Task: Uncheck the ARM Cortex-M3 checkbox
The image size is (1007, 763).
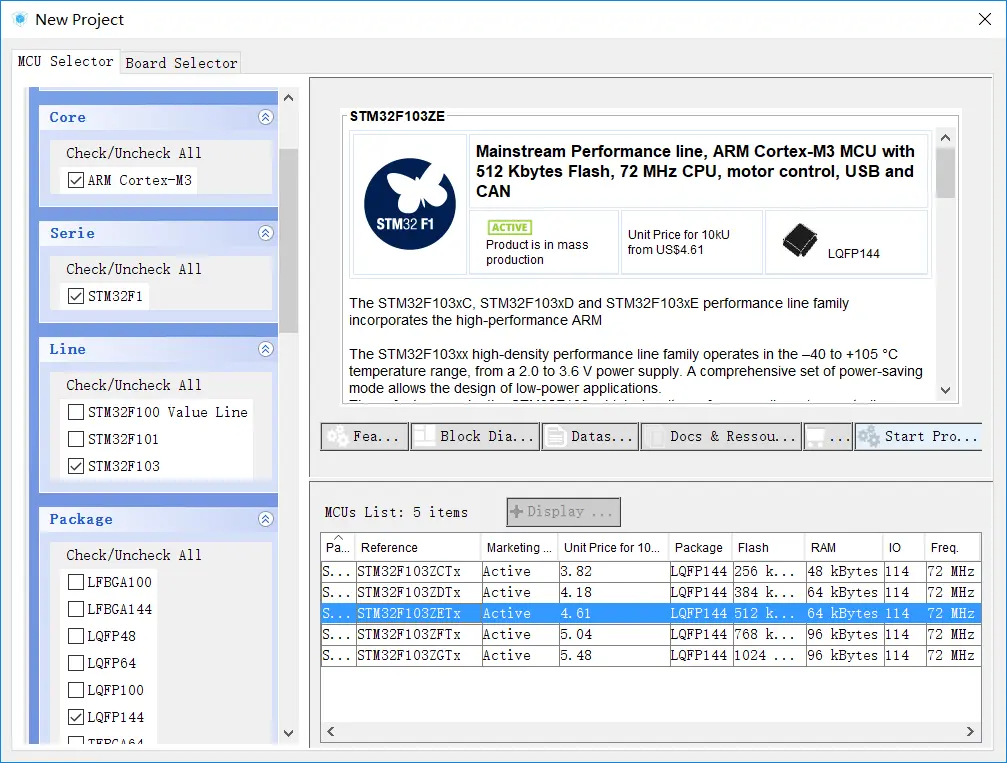Action: tap(76, 180)
